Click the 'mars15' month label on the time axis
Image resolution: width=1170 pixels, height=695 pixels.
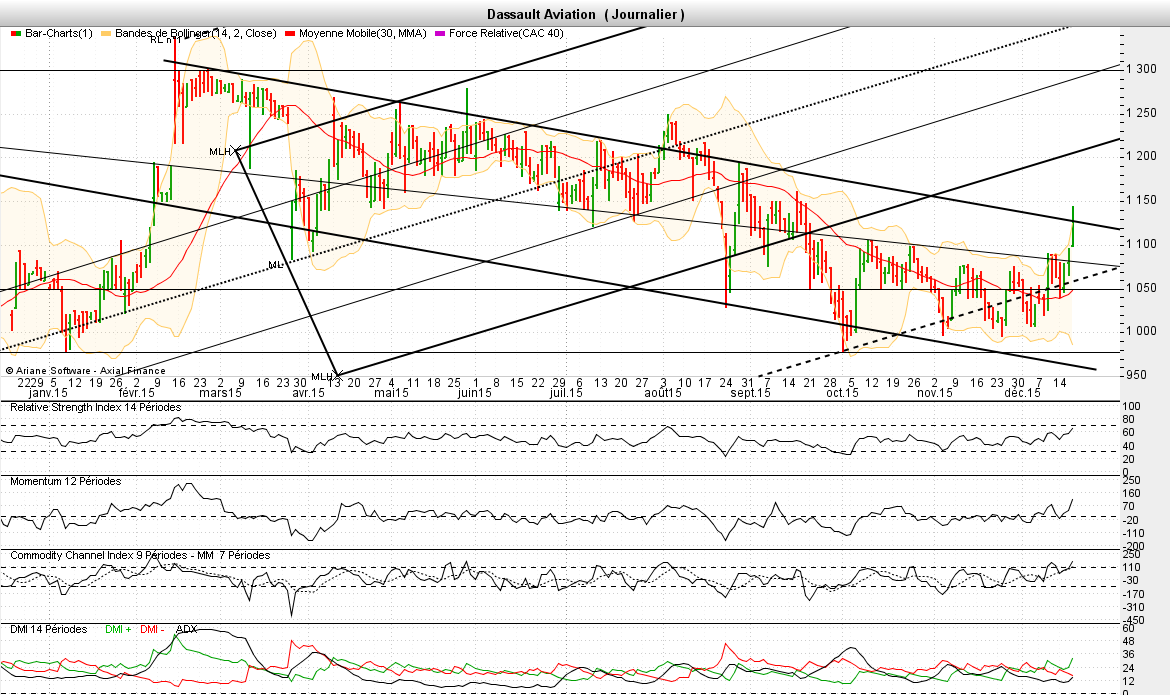(220, 393)
